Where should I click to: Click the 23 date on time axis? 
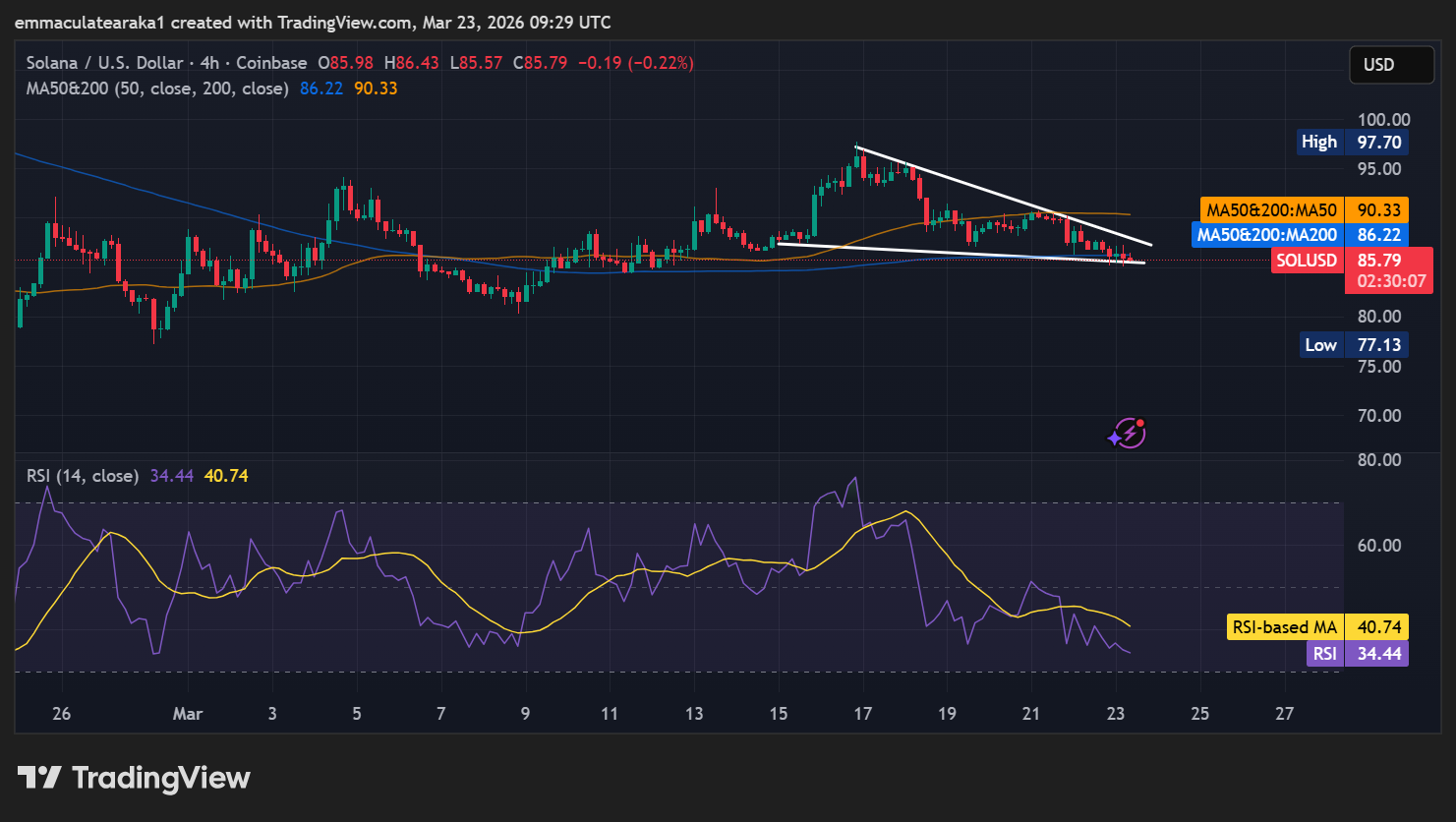point(1115,714)
